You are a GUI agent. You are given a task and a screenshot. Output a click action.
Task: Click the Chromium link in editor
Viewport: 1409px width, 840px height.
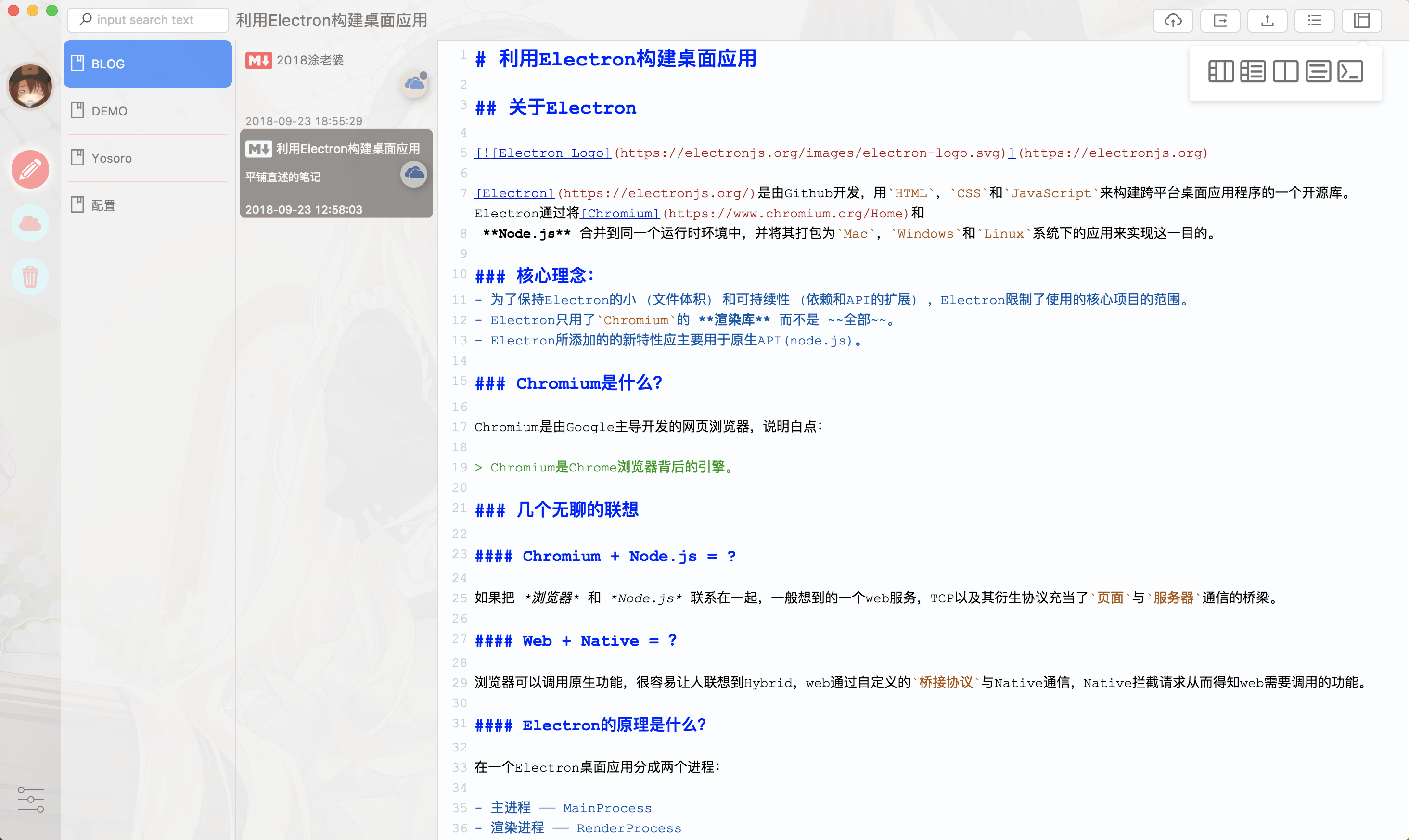(620, 214)
